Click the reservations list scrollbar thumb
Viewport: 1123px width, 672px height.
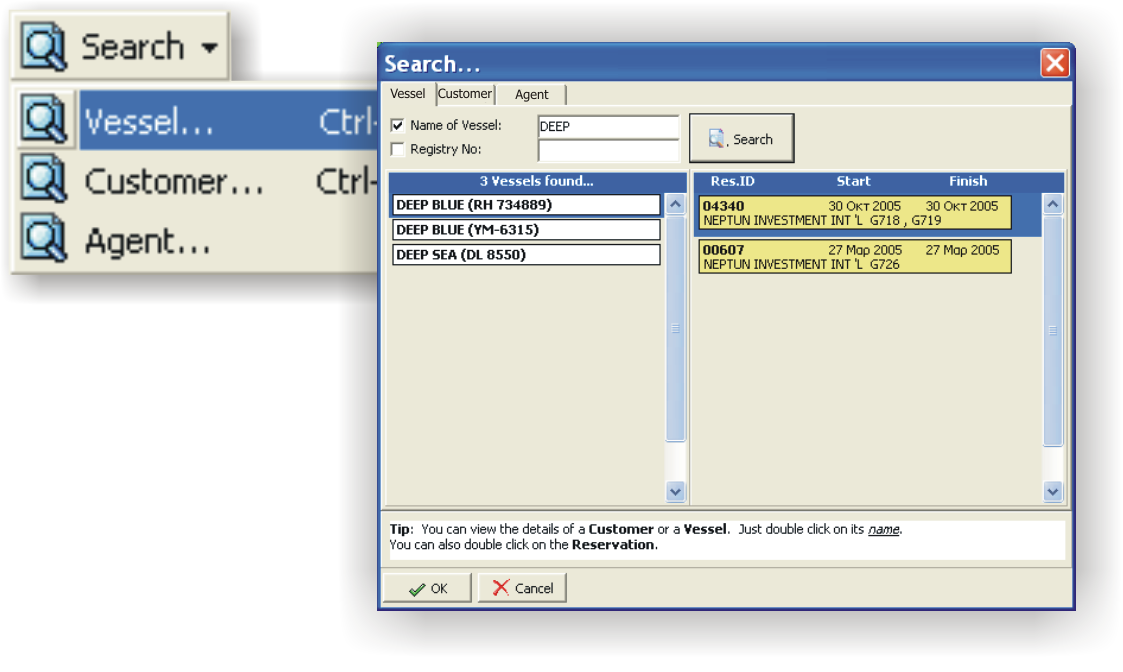(1052, 331)
